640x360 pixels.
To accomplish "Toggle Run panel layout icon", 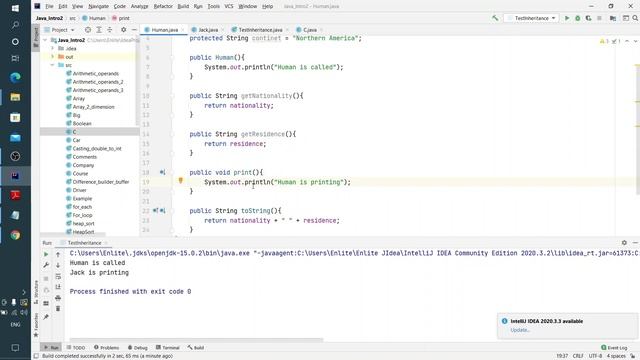I will [46, 303].
